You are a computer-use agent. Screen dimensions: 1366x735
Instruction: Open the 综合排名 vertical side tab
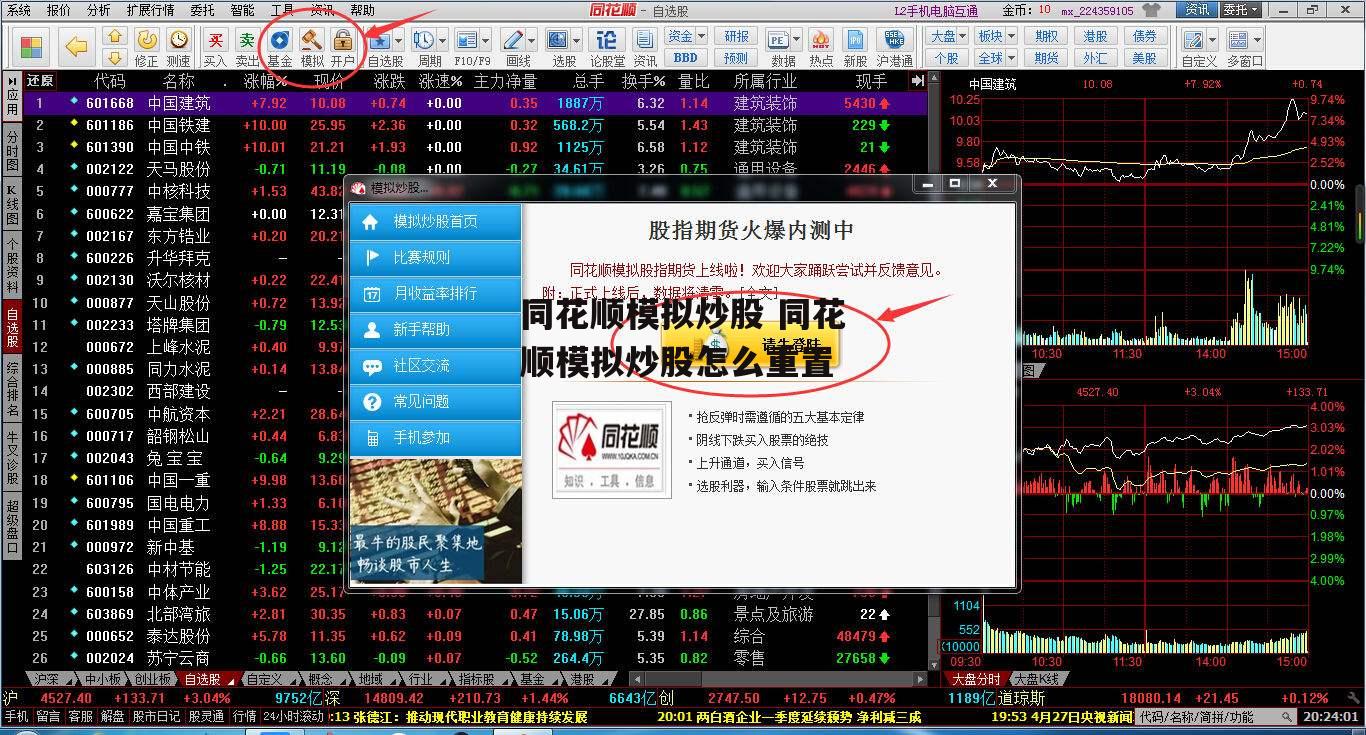[12, 389]
